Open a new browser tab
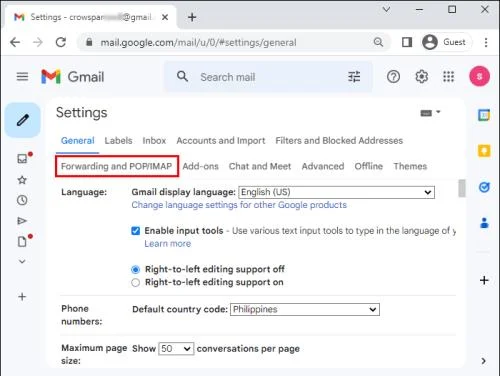This screenshot has width=500, height=376. point(192,17)
